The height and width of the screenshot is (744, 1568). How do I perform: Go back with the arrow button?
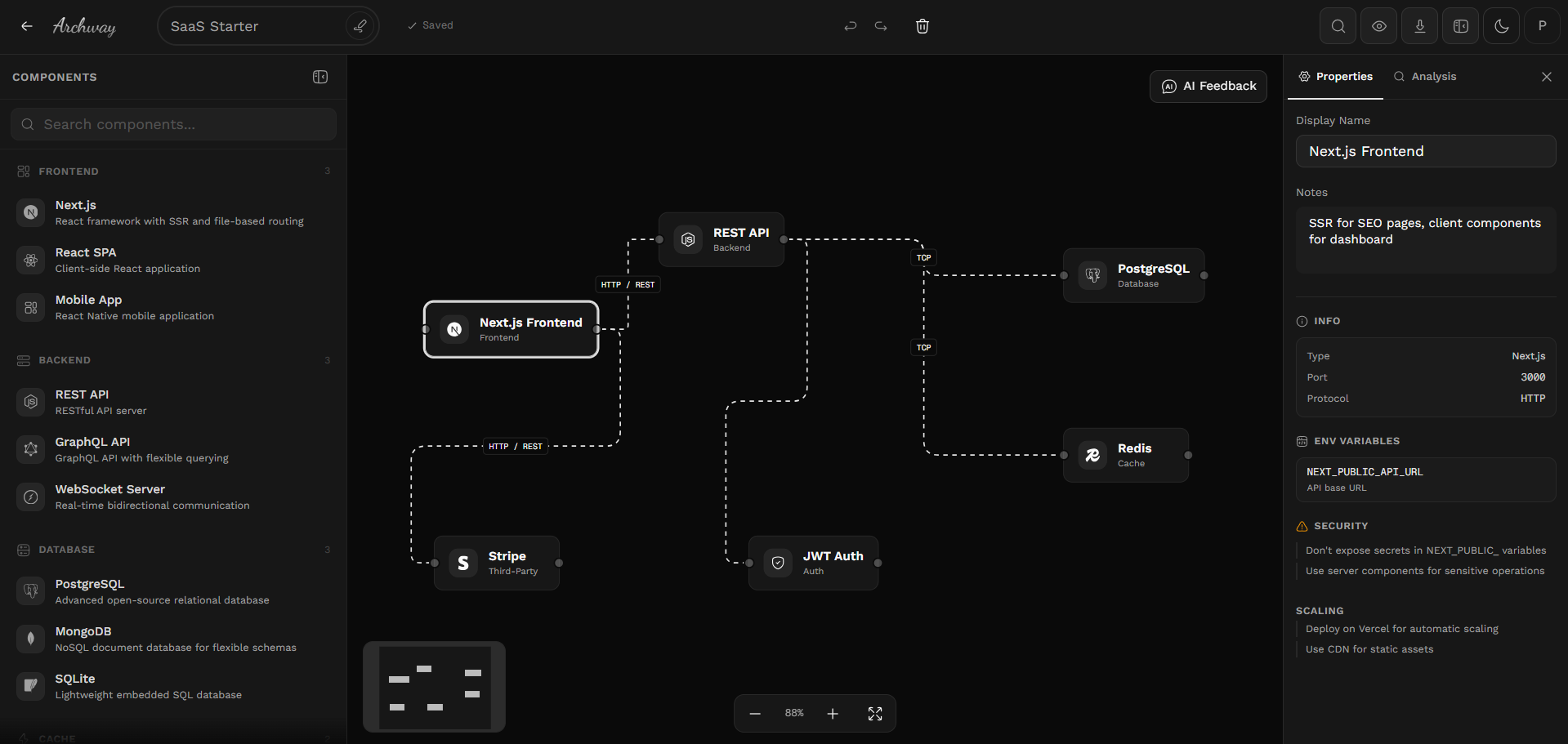[27, 25]
